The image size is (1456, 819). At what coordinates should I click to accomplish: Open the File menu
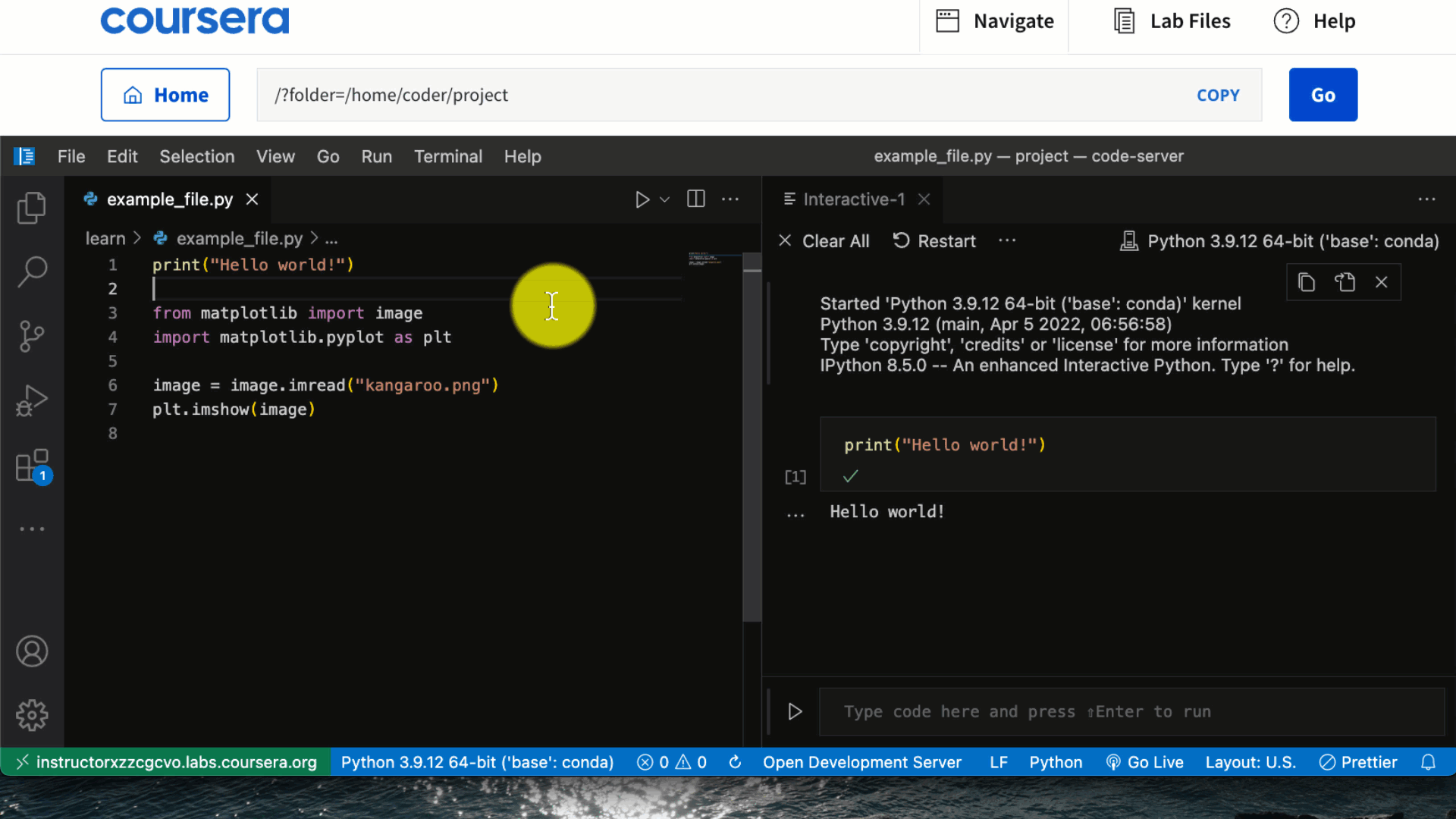click(x=71, y=156)
